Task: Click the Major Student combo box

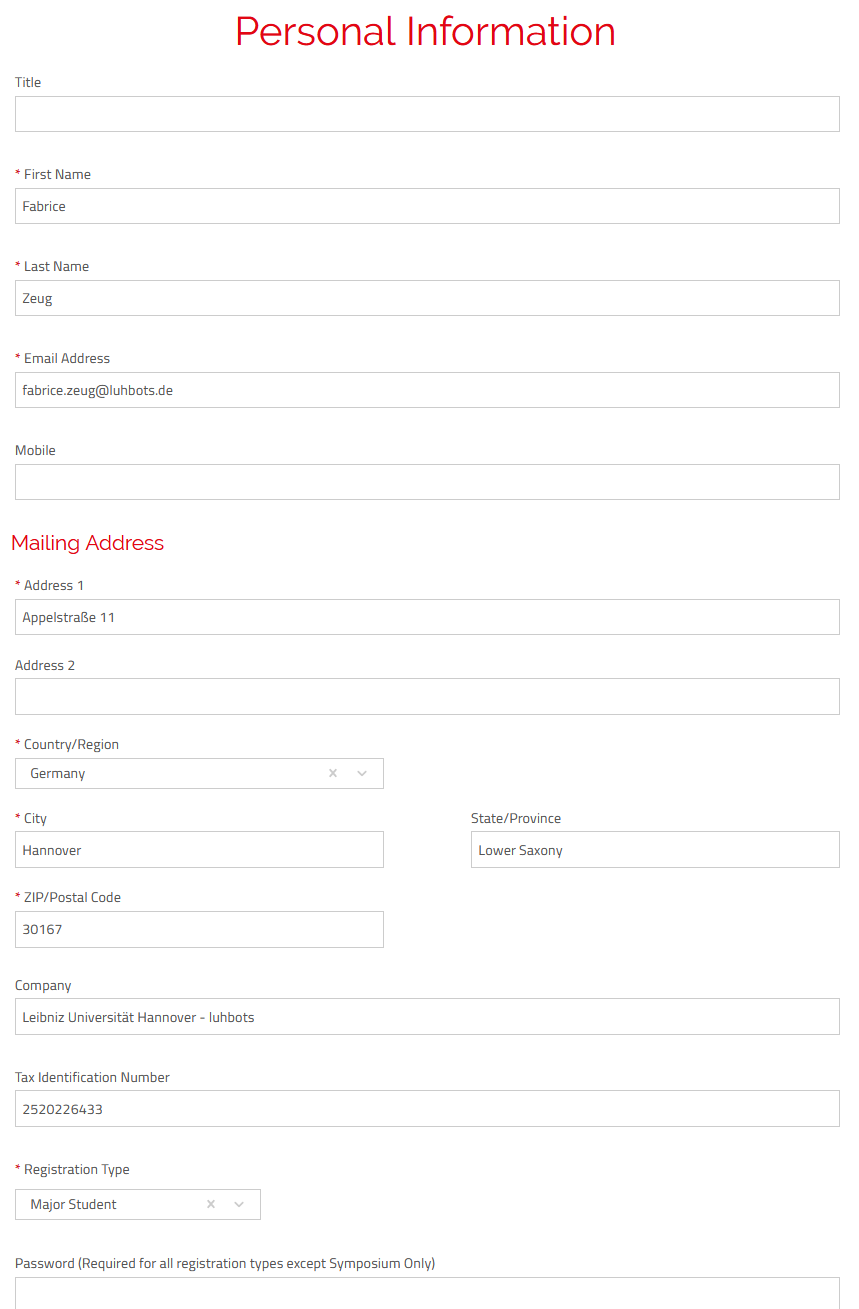Action: click(x=110, y=1204)
